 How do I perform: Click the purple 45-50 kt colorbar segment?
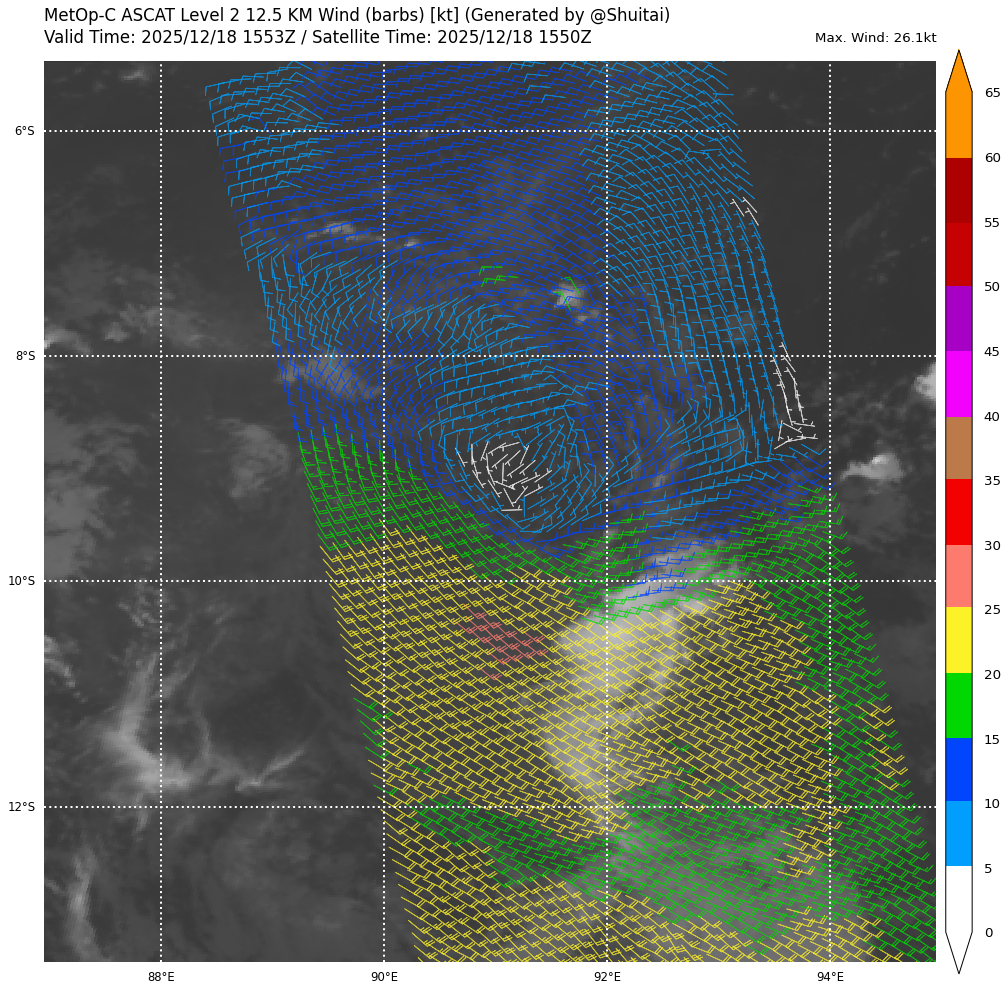(958, 318)
